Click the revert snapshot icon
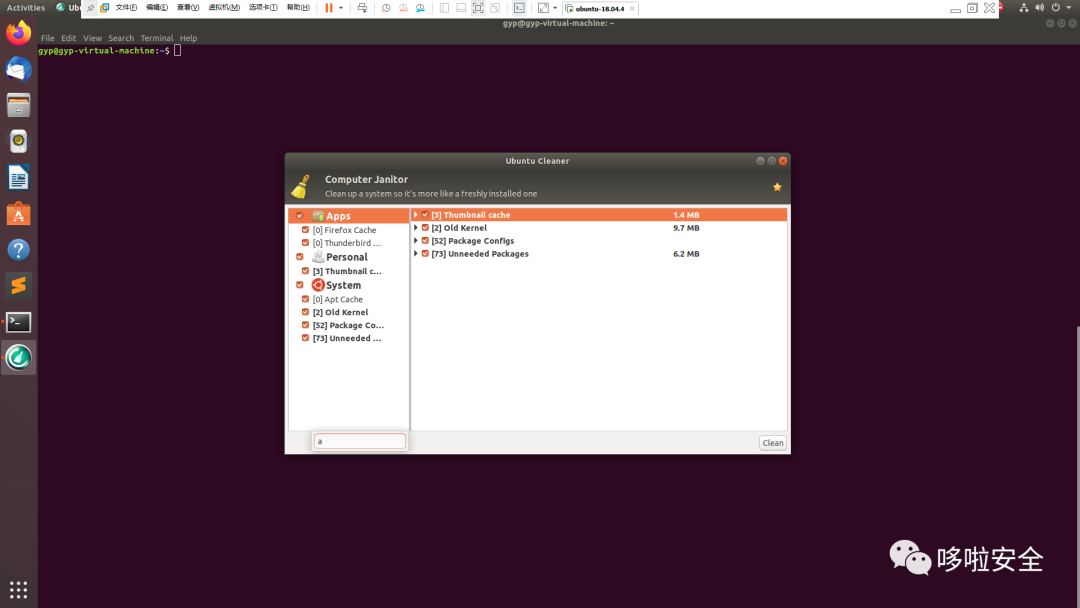The image size is (1080, 608). coord(403,8)
